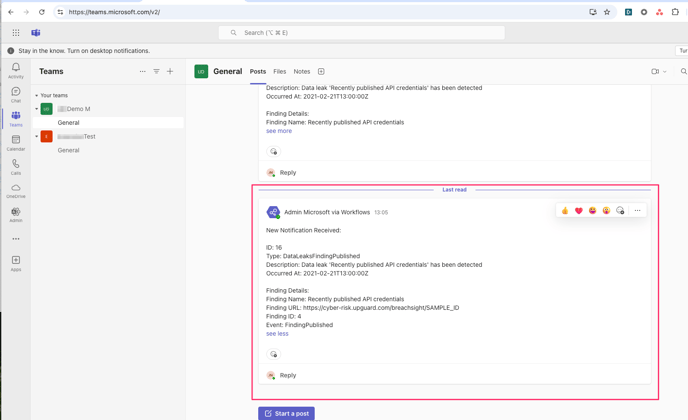The height and width of the screenshot is (420, 688).
Task: Switch to the Files tab
Action: pyautogui.click(x=280, y=72)
